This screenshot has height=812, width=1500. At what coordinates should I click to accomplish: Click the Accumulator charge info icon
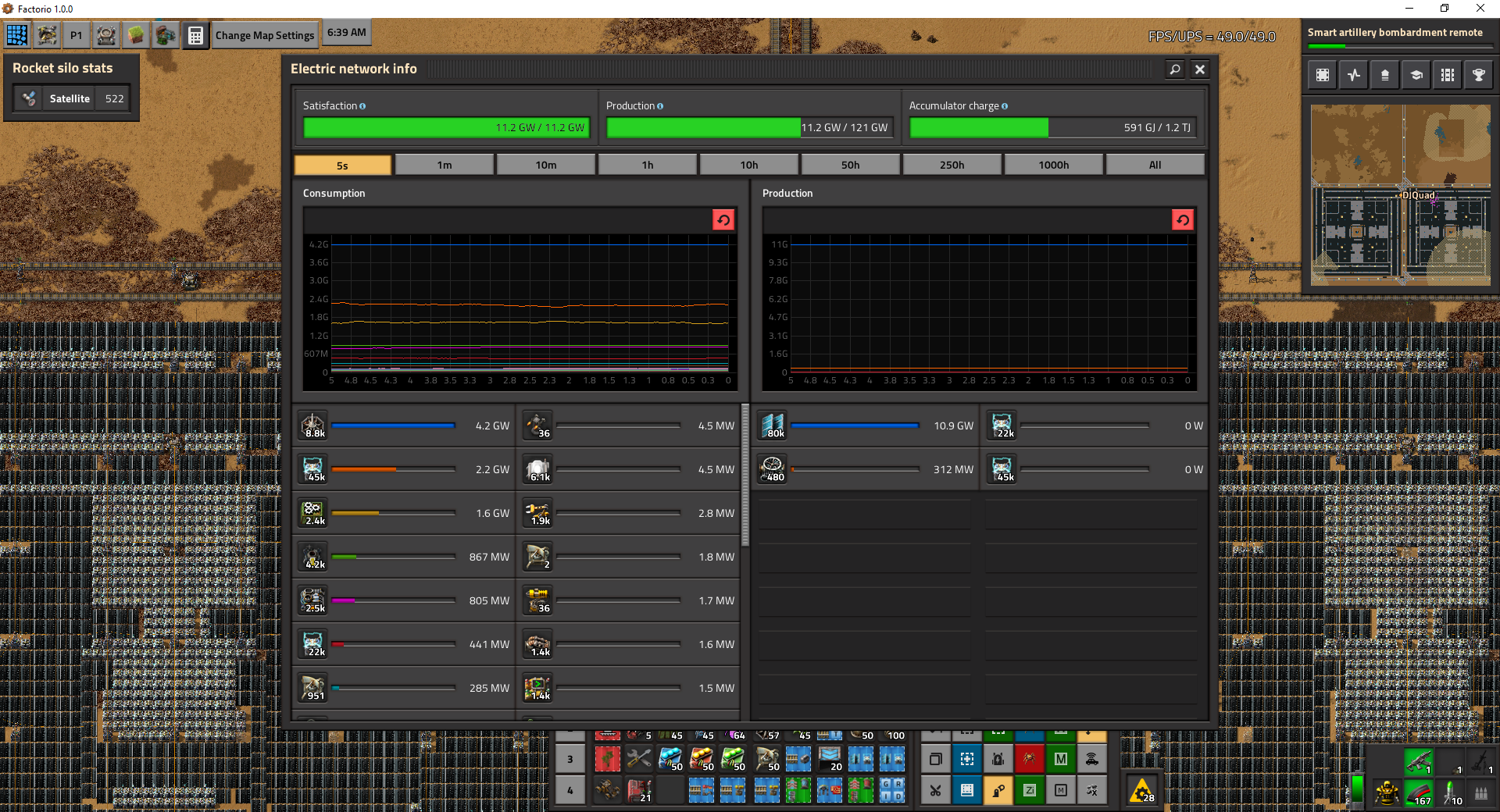[x=1005, y=106]
